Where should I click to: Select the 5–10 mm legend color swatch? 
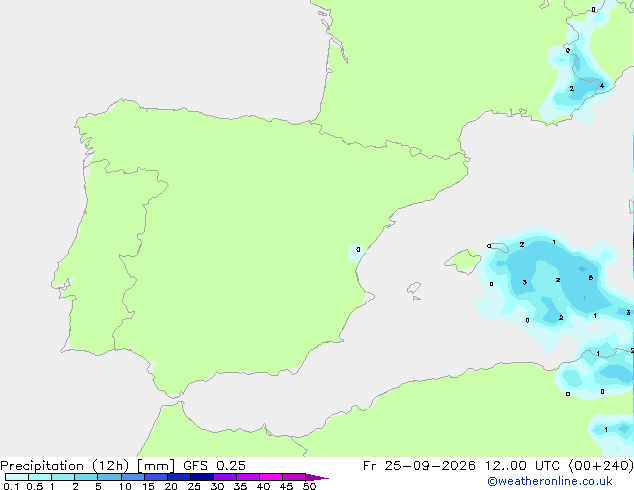(109, 477)
